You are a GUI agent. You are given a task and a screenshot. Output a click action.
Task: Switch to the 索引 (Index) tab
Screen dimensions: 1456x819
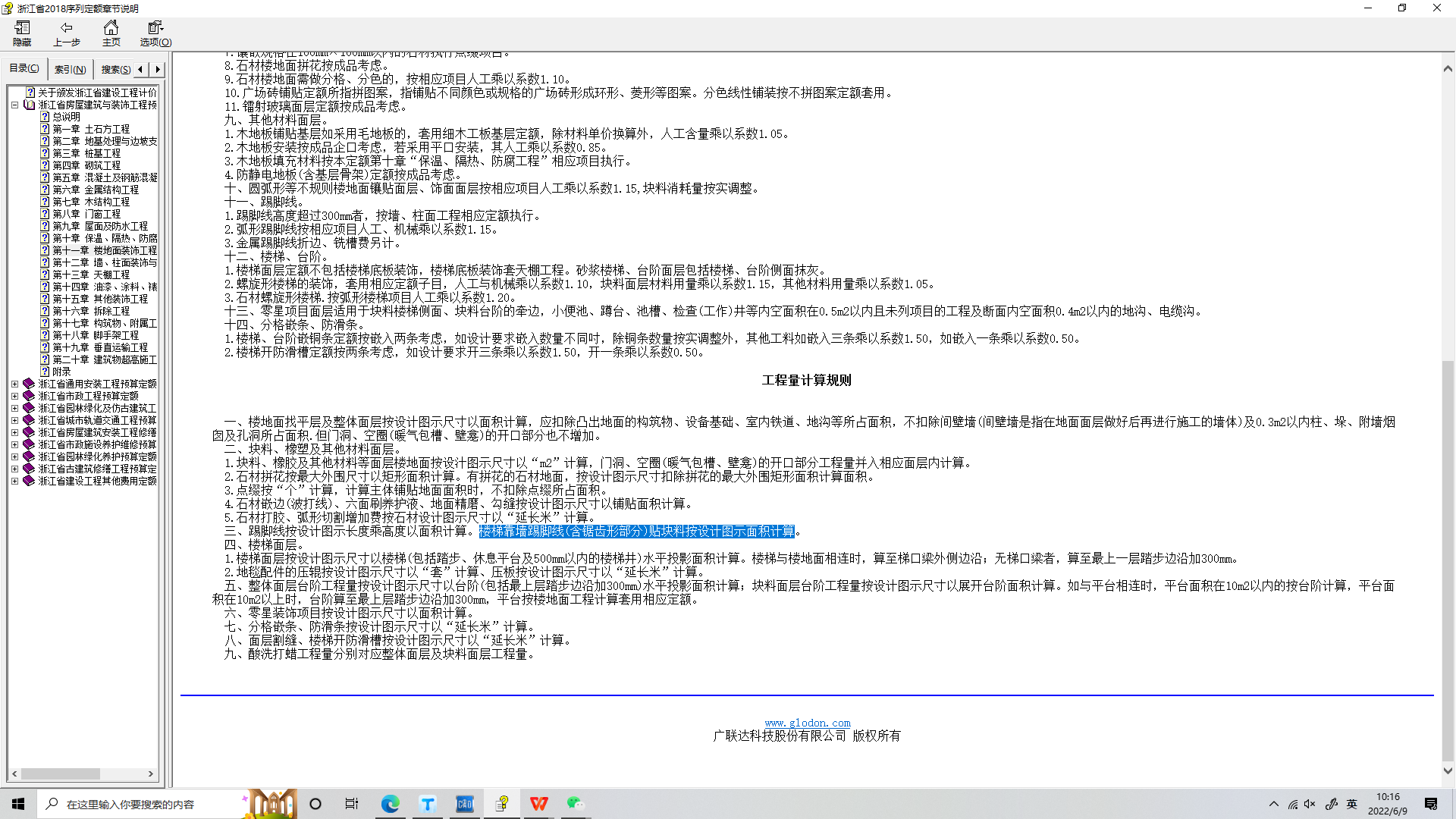tap(70, 69)
